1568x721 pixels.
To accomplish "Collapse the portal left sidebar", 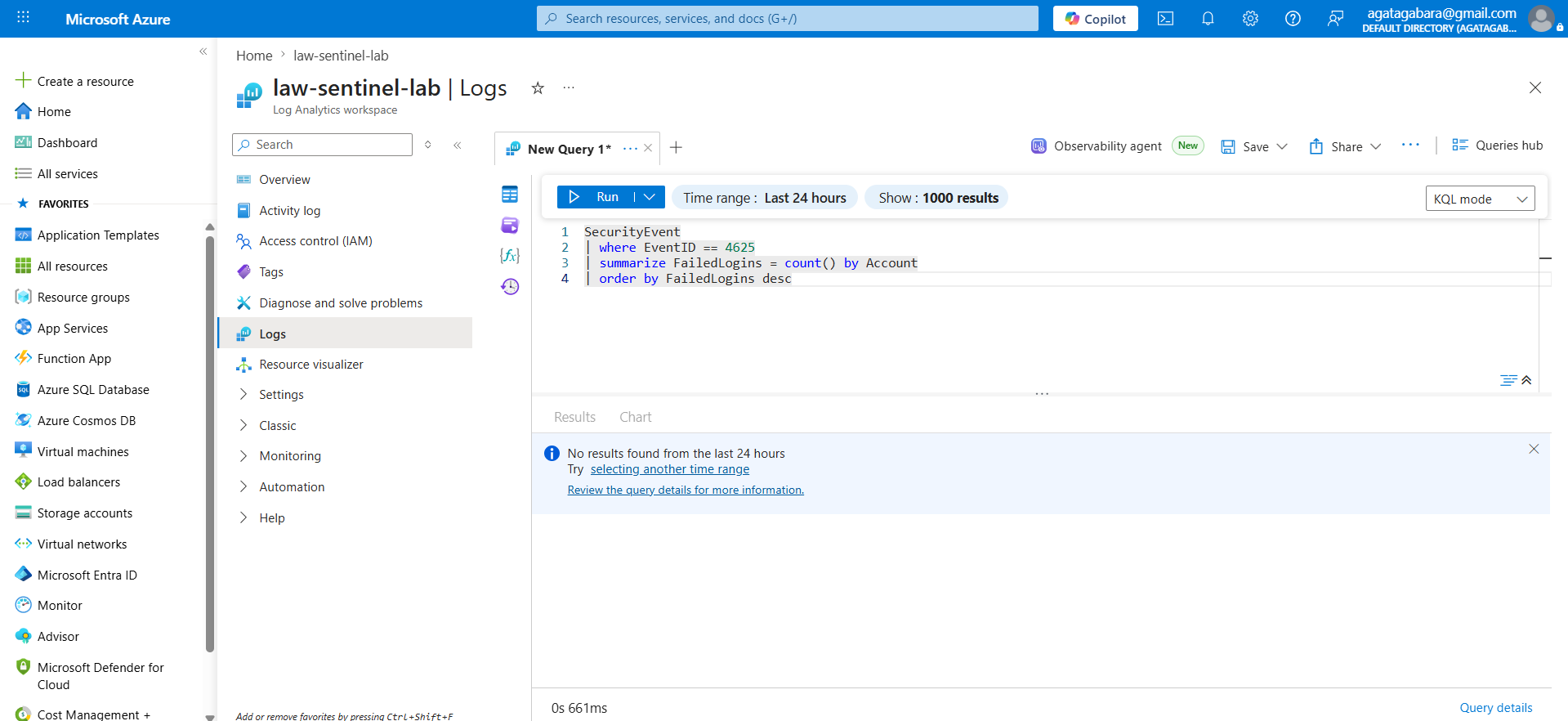I will pyautogui.click(x=203, y=51).
